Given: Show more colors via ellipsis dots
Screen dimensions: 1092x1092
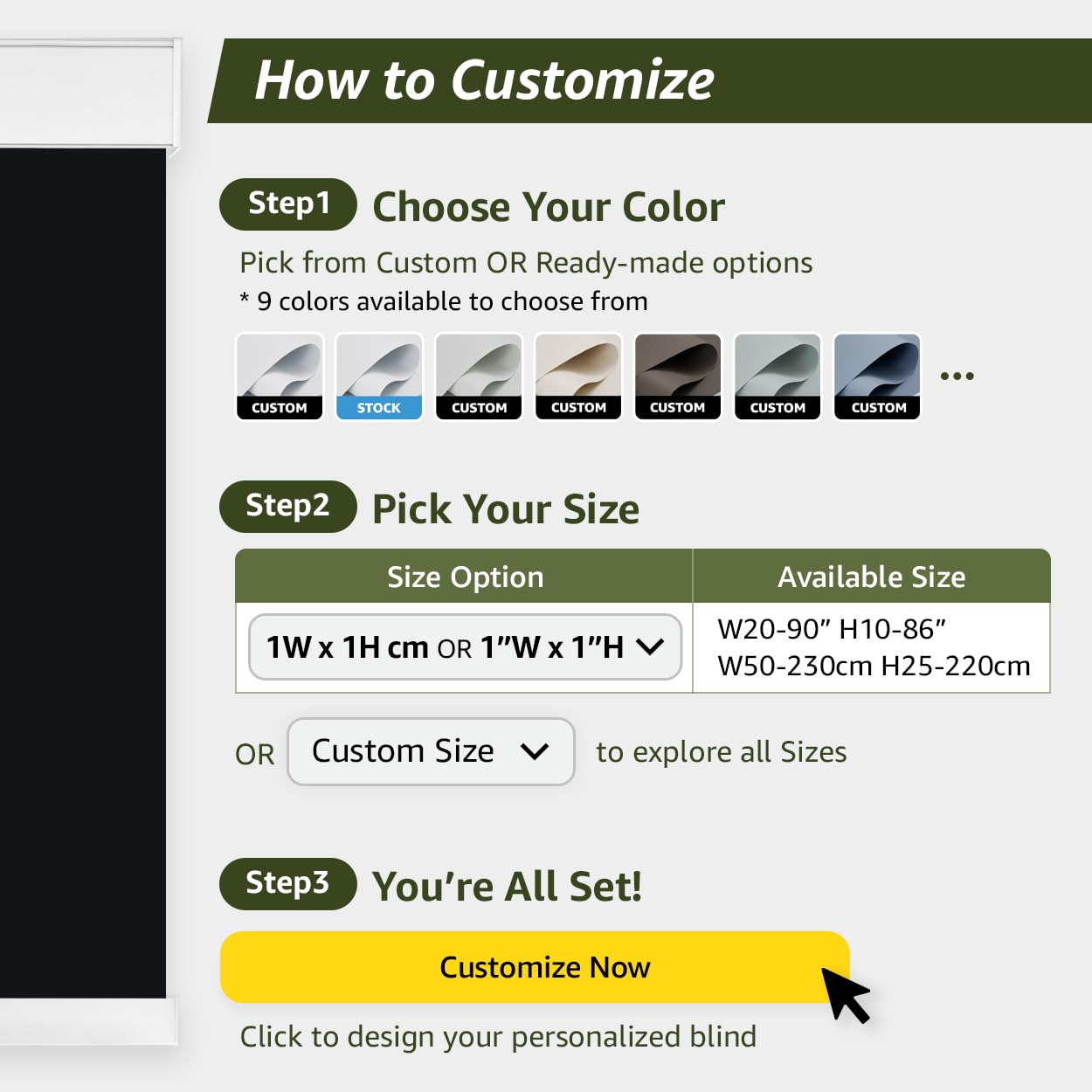Looking at the screenshot, I should pyautogui.click(x=957, y=377).
